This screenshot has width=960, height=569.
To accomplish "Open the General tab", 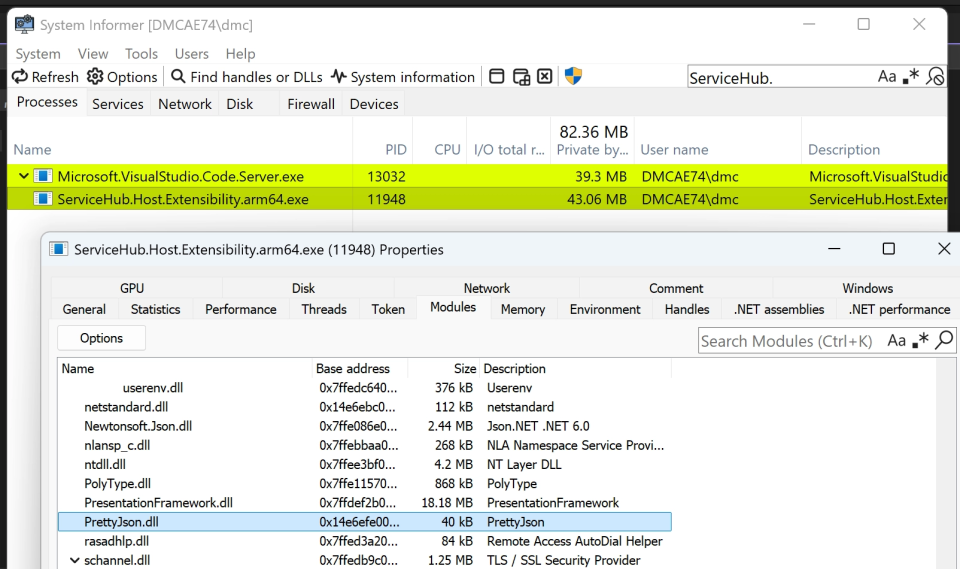I will [x=84, y=309].
